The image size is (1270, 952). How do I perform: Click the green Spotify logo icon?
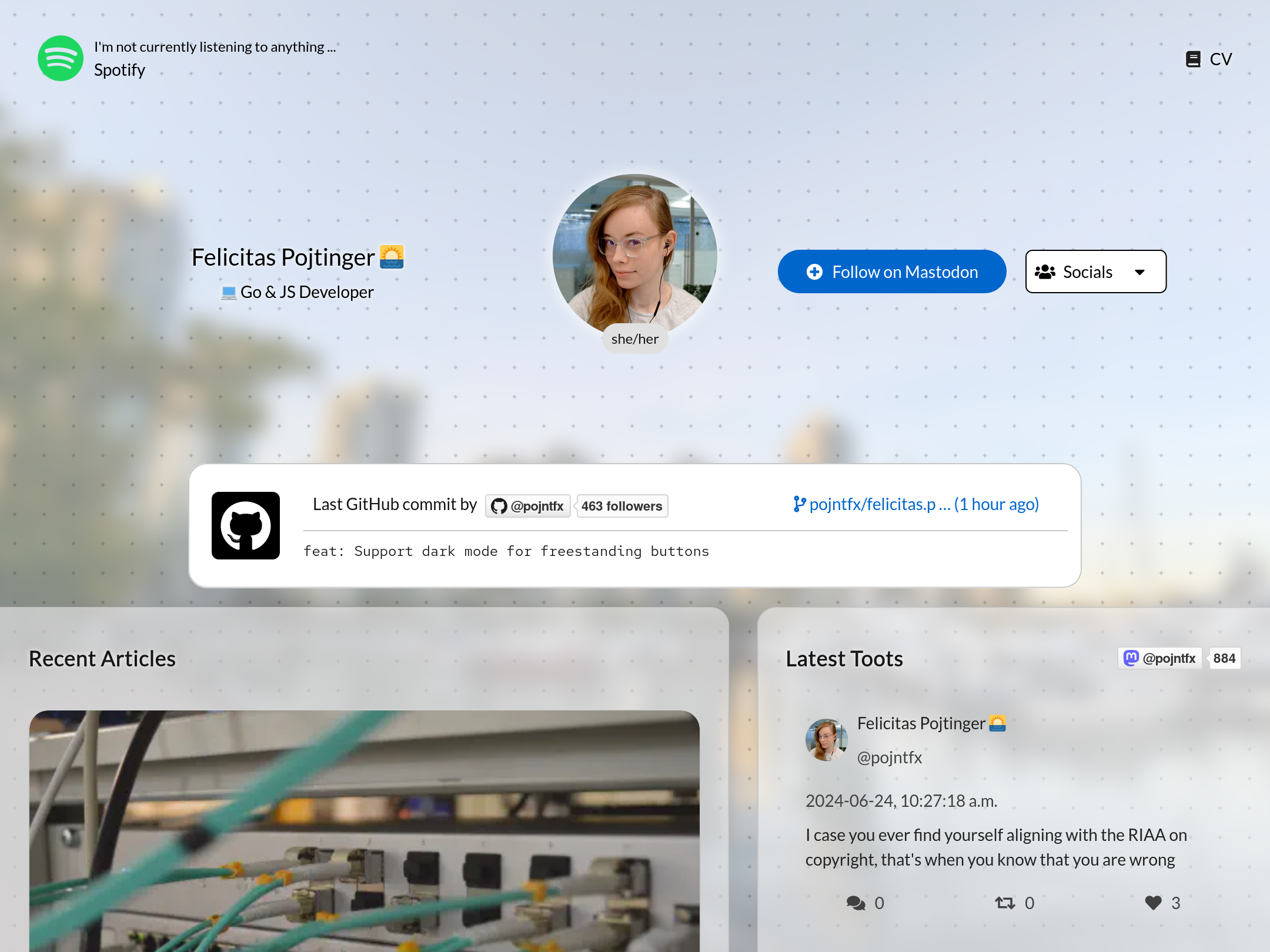coord(61,58)
